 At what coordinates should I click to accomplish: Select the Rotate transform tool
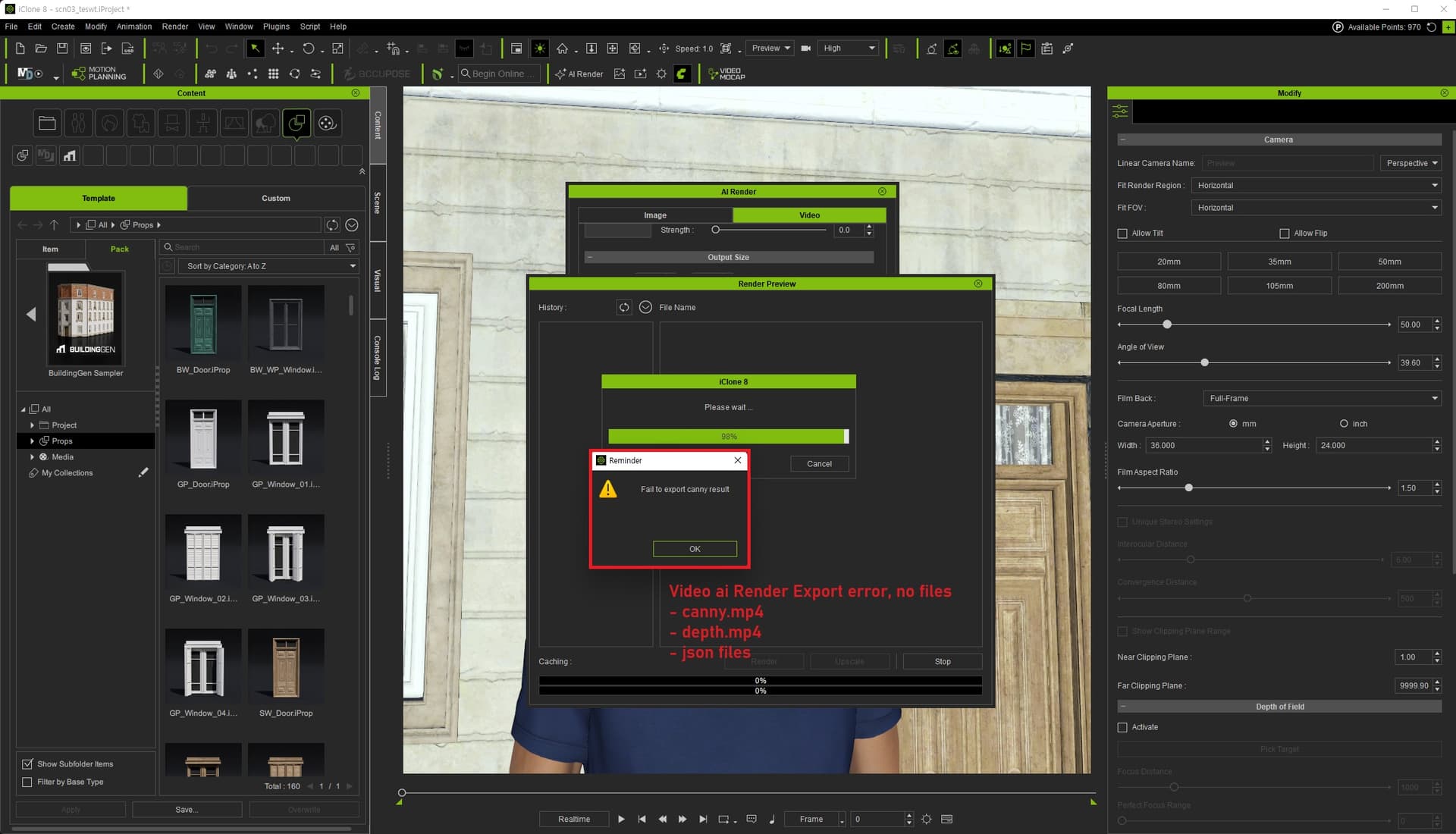tap(308, 49)
